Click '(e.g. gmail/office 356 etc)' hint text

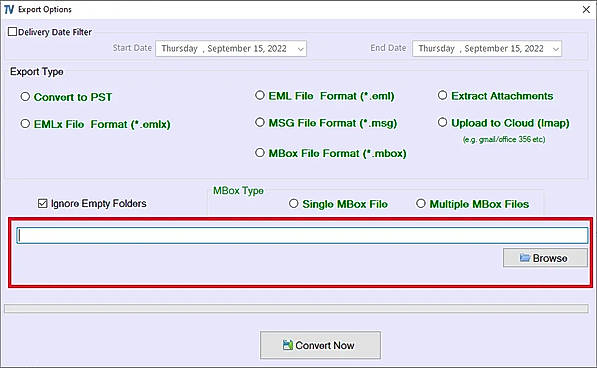pyautogui.click(x=504, y=139)
